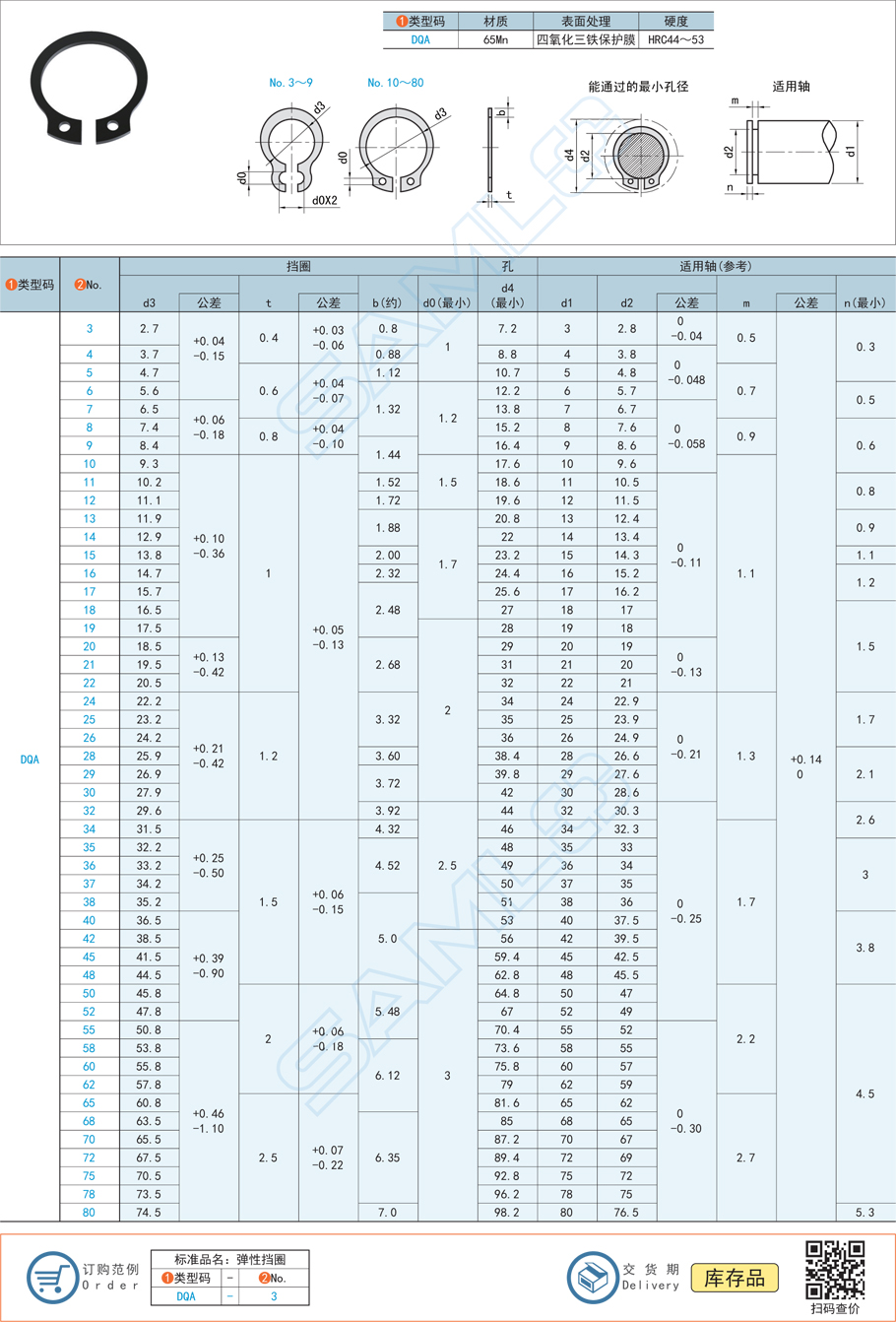This screenshot has width=896, height=1322.
Task: Click the side-view thickness diagram with b and t
Action: pyautogui.click(x=493, y=153)
